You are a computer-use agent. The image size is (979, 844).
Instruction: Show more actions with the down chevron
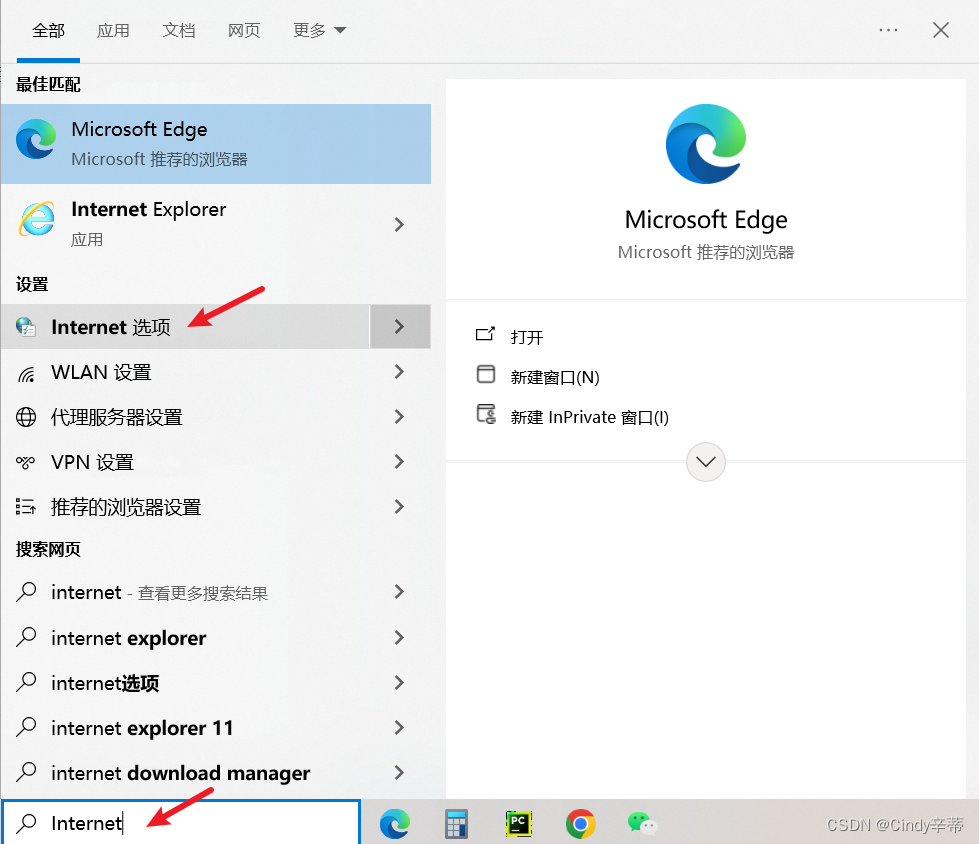(706, 462)
